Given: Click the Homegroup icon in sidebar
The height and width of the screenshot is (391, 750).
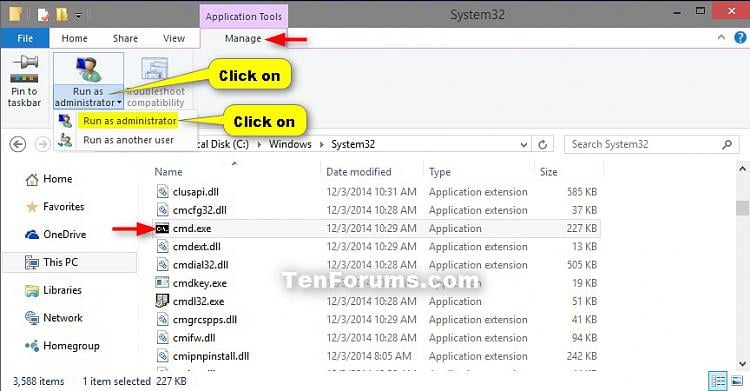Looking at the screenshot, I should click(x=32, y=346).
